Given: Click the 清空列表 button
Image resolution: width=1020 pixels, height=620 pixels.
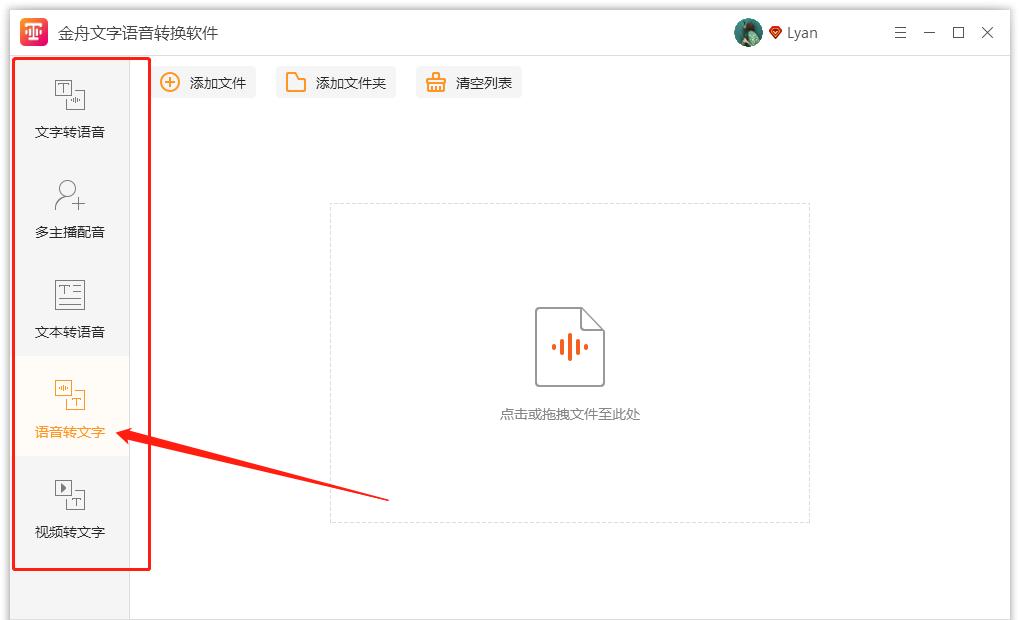Looking at the screenshot, I should (468, 82).
